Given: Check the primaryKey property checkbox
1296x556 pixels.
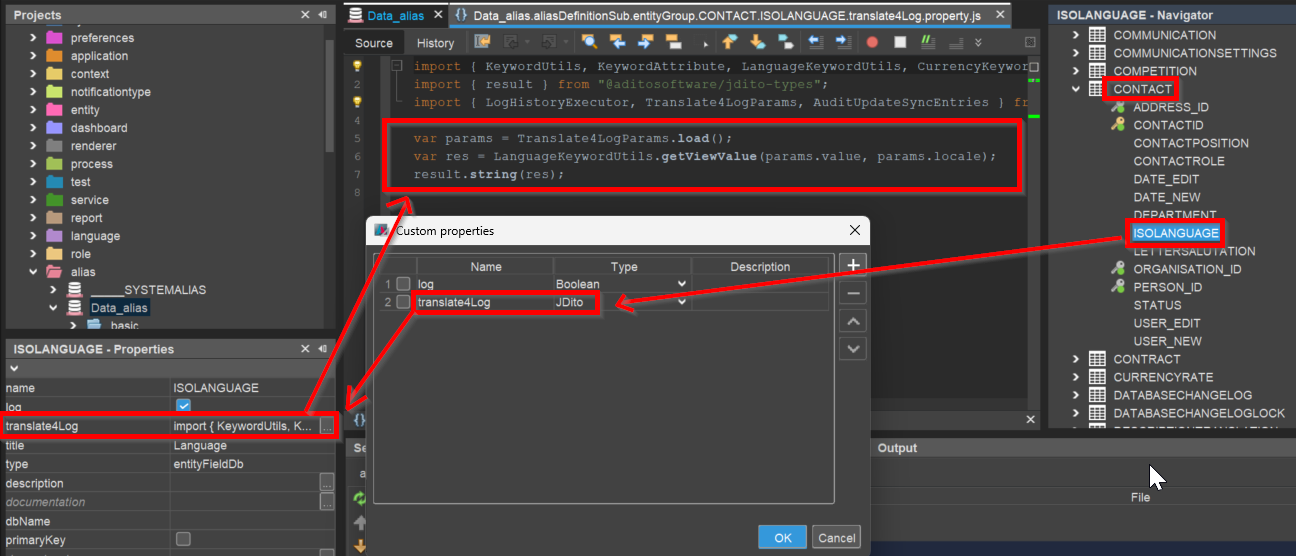Looking at the screenshot, I should tap(183, 539).
